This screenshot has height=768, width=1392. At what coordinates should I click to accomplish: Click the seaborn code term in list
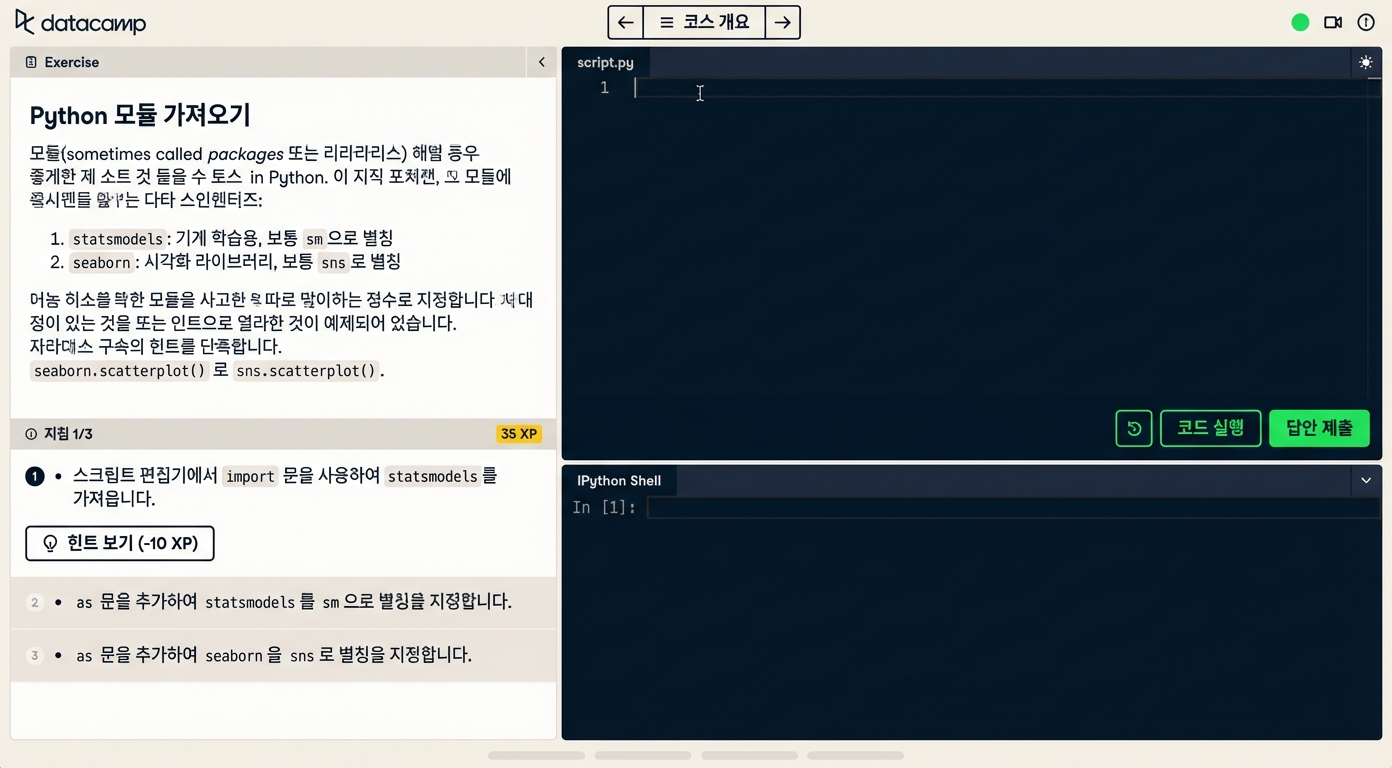102,263
